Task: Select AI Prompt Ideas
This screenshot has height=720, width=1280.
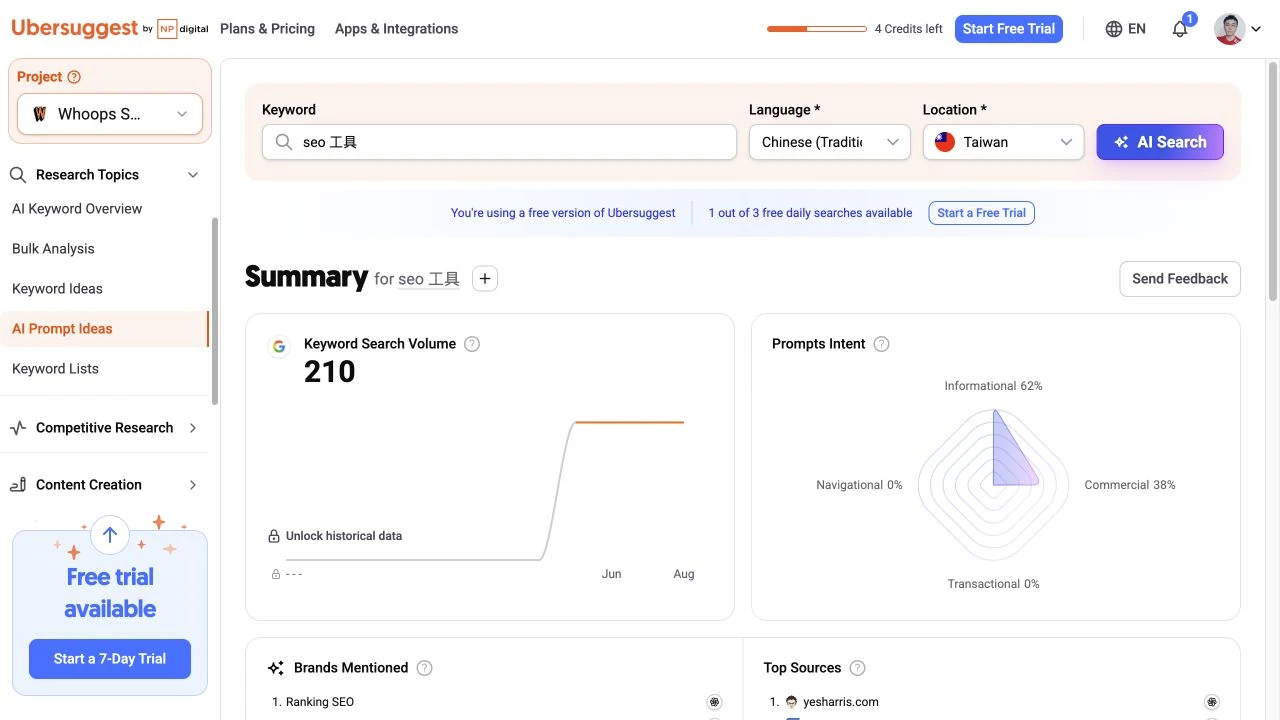Action: 105,329
